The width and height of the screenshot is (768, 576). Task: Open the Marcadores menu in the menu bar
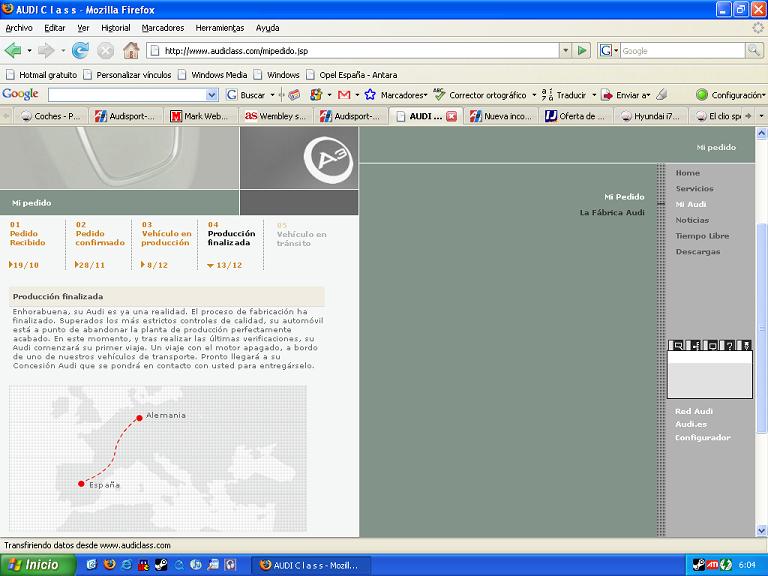pos(163,28)
